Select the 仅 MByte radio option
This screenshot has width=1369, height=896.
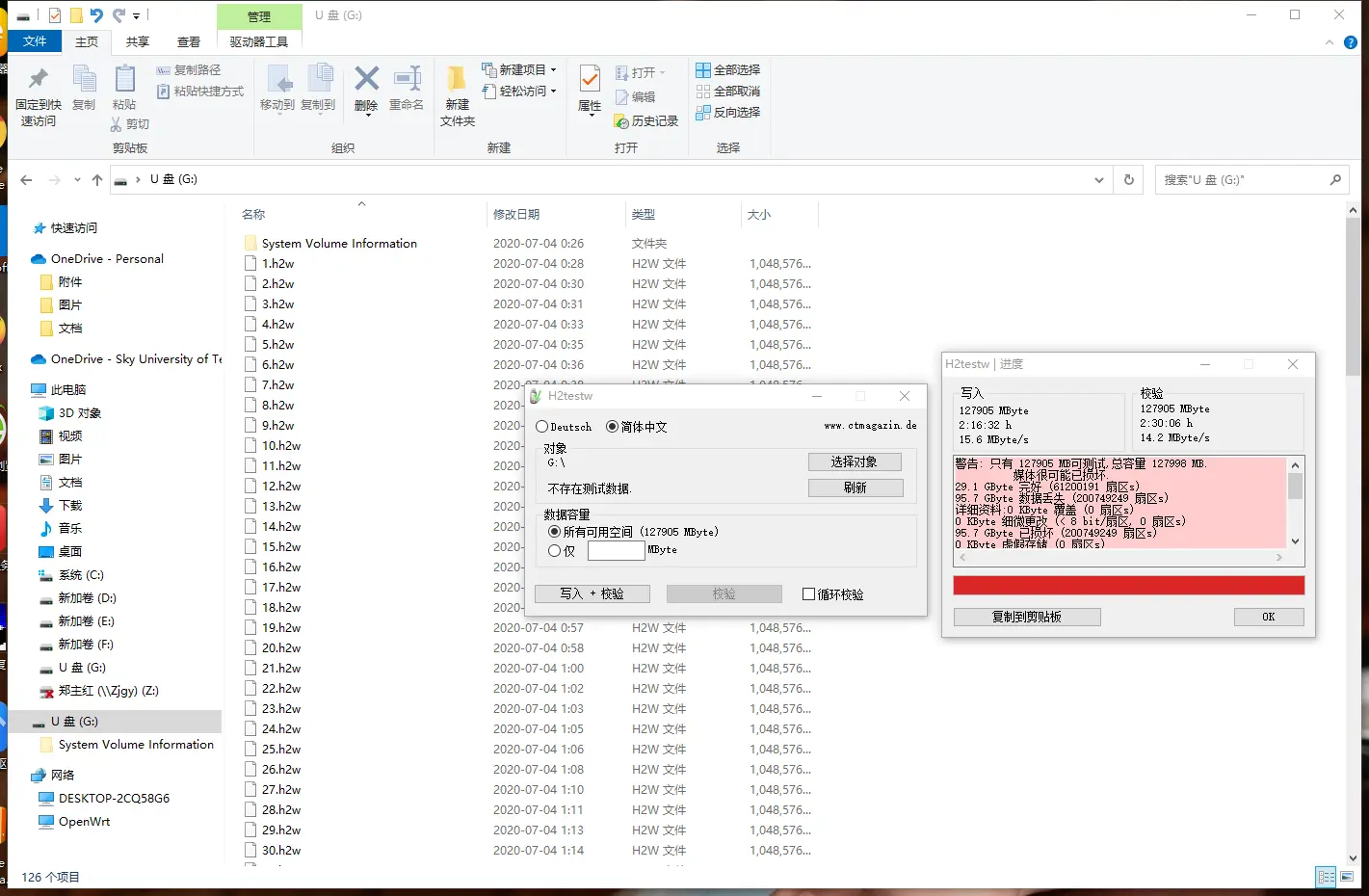(555, 551)
